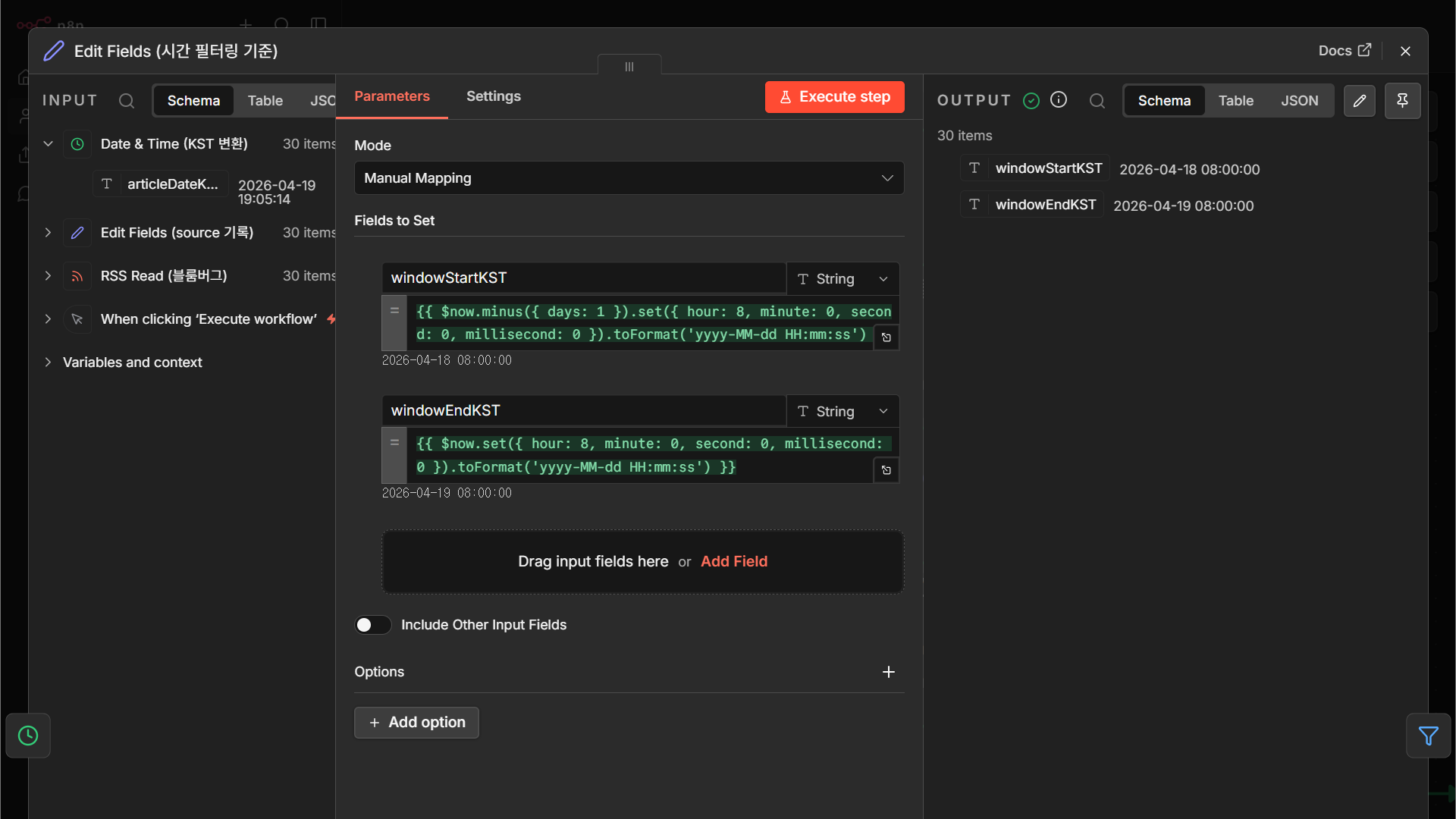Screen dimensions: 1456x819
Task: Click the edit output pencil icon
Action: (x=1360, y=101)
